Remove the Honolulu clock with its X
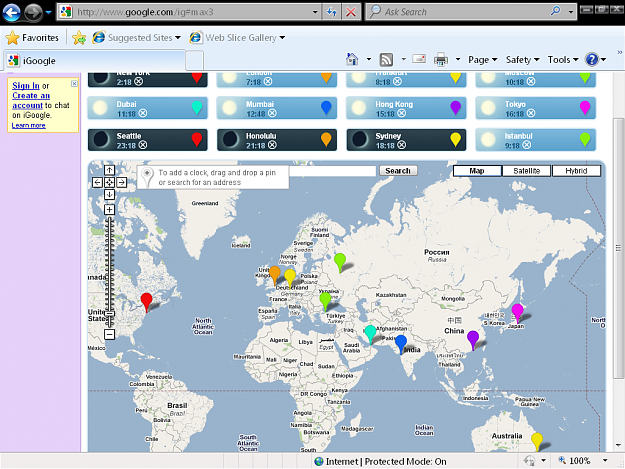Image resolution: width=625 pixels, height=469 pixels. [x=272, y=145]
